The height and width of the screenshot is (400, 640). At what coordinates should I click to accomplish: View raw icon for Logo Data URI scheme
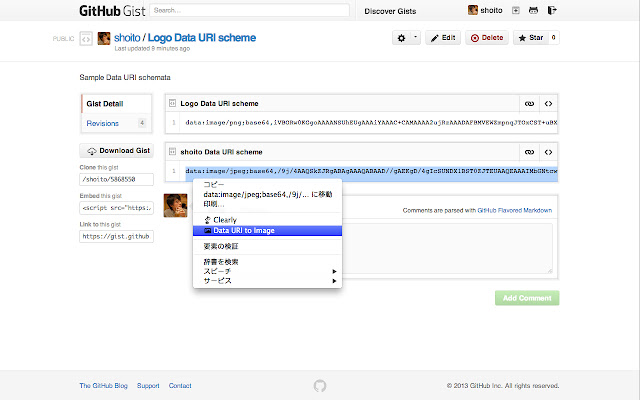[x=549, y=104]
